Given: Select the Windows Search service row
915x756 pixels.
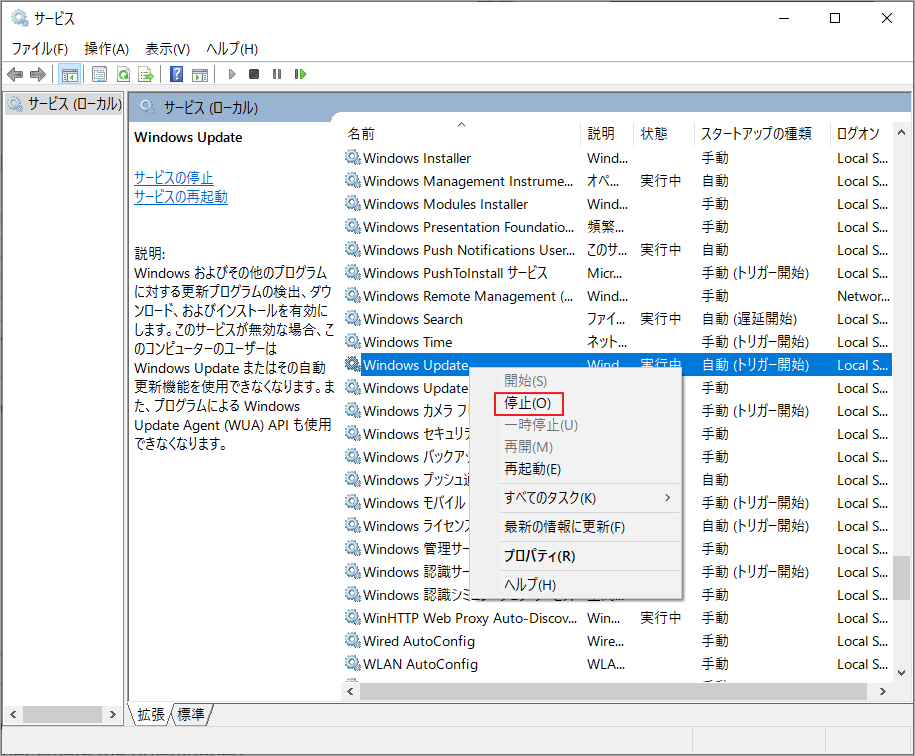Looking at the screenshot, I should pyautogui.click(x=617, y=318).
